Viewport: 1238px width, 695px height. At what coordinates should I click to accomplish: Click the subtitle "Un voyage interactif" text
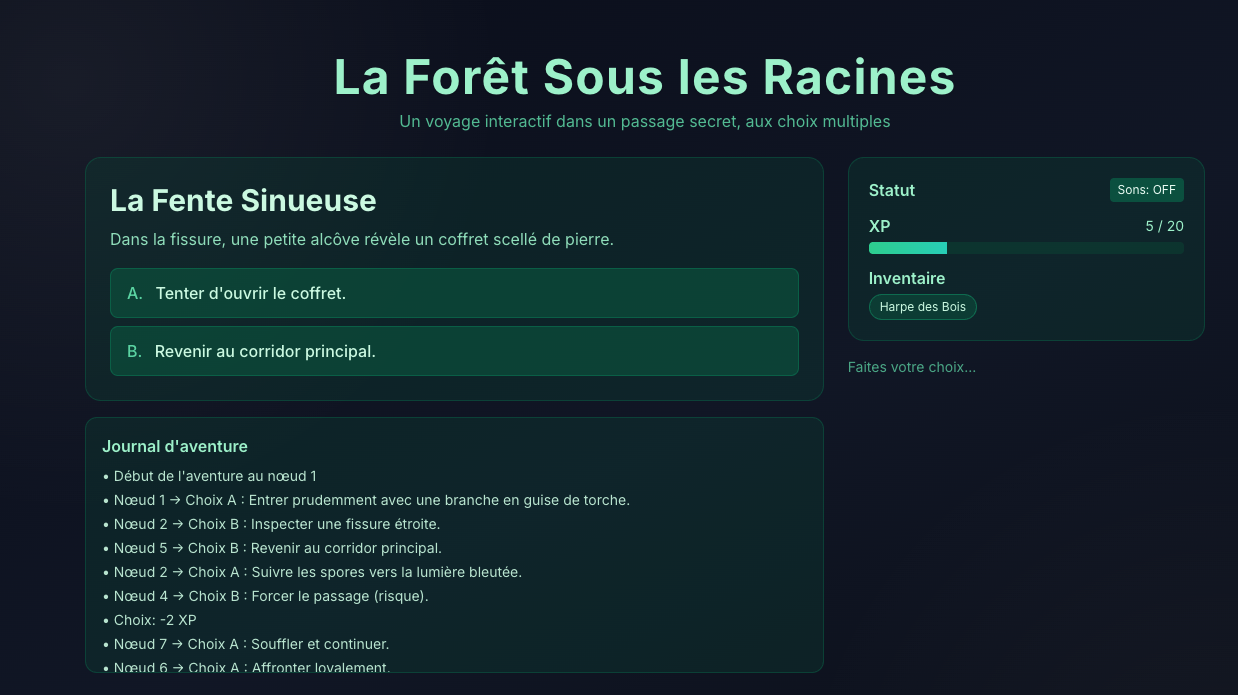pyautogui.click(x=644, y=122)
